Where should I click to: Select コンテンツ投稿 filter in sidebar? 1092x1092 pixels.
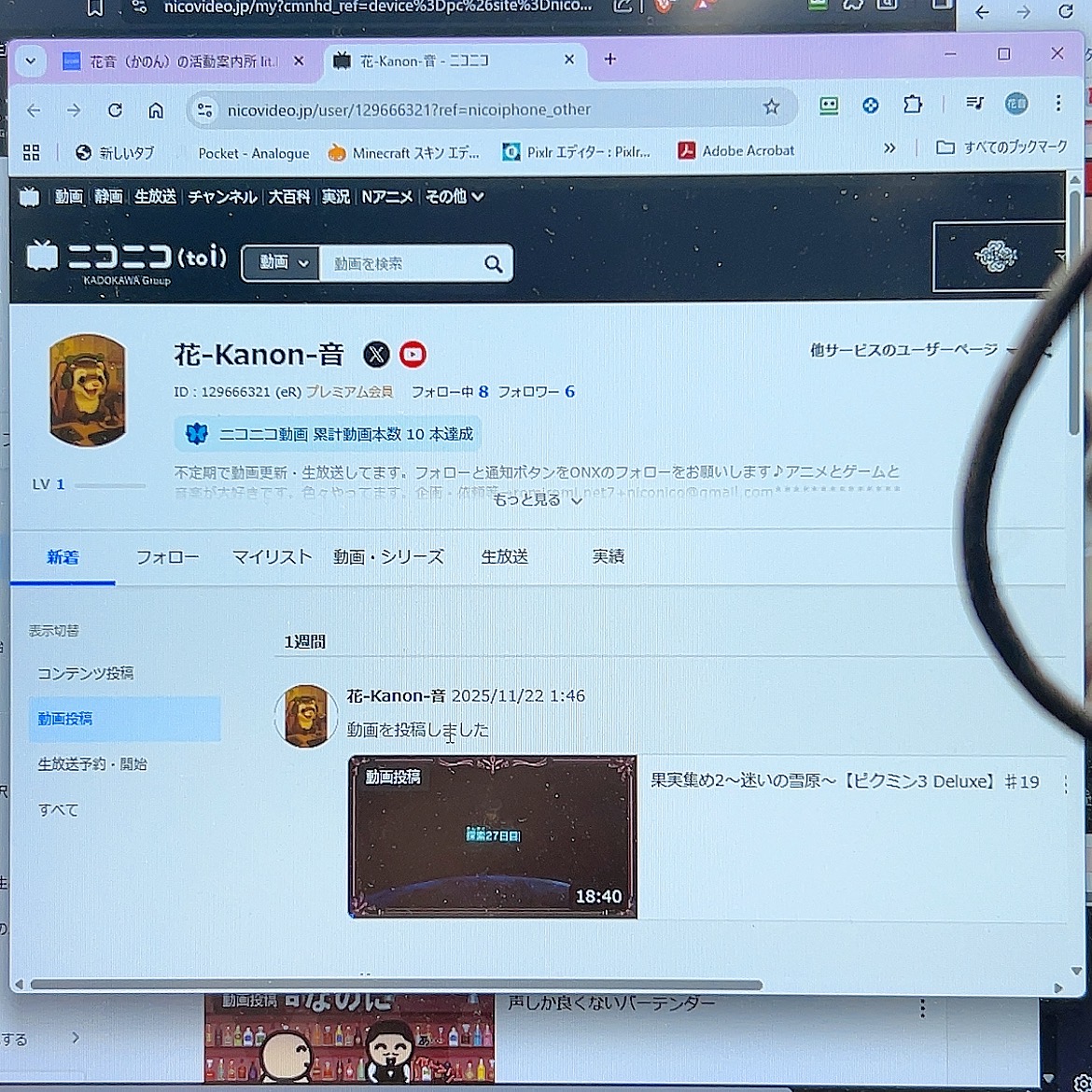point(86,673)
